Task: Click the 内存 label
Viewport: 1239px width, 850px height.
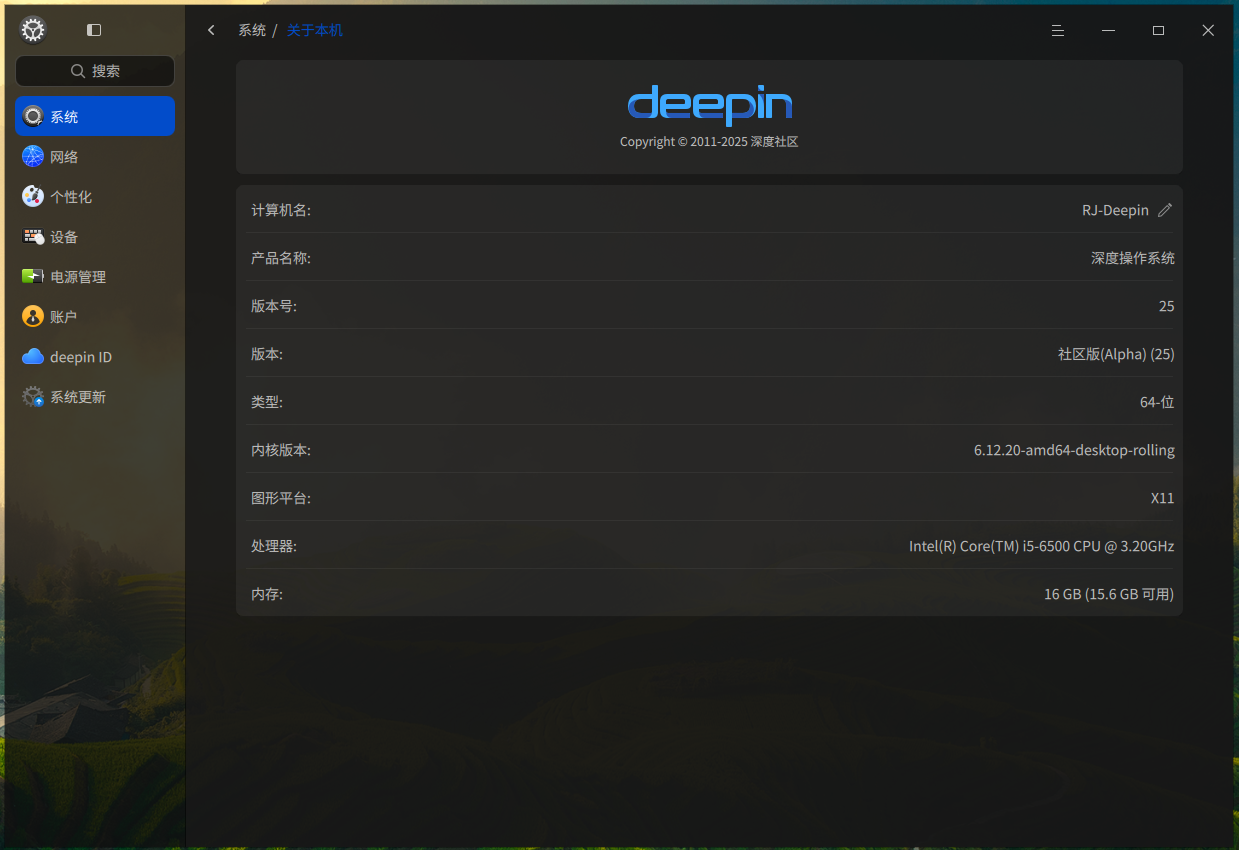Action: pos(267,594)
